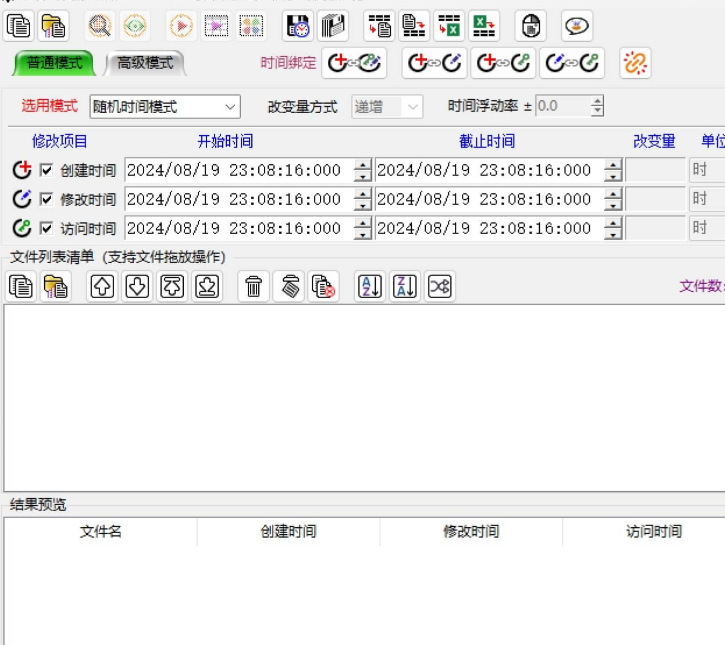Click the floppy disk save icon

tap(297, 26)
